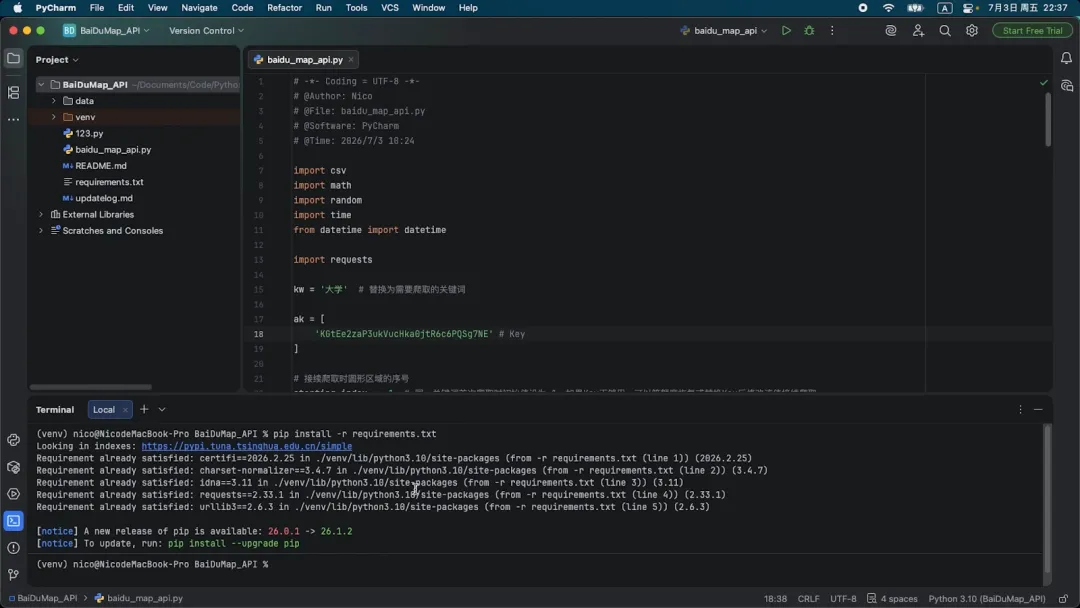This screenshot has height=608, width=1080.
Task: Open IDE settings gear
Action: (x=972, y=31)
